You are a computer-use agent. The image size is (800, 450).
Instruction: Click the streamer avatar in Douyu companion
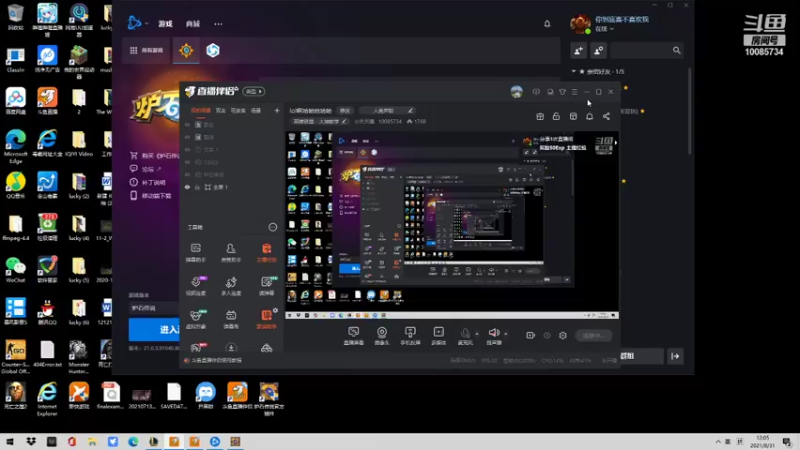pyautogui.click(x=516, y=92)
